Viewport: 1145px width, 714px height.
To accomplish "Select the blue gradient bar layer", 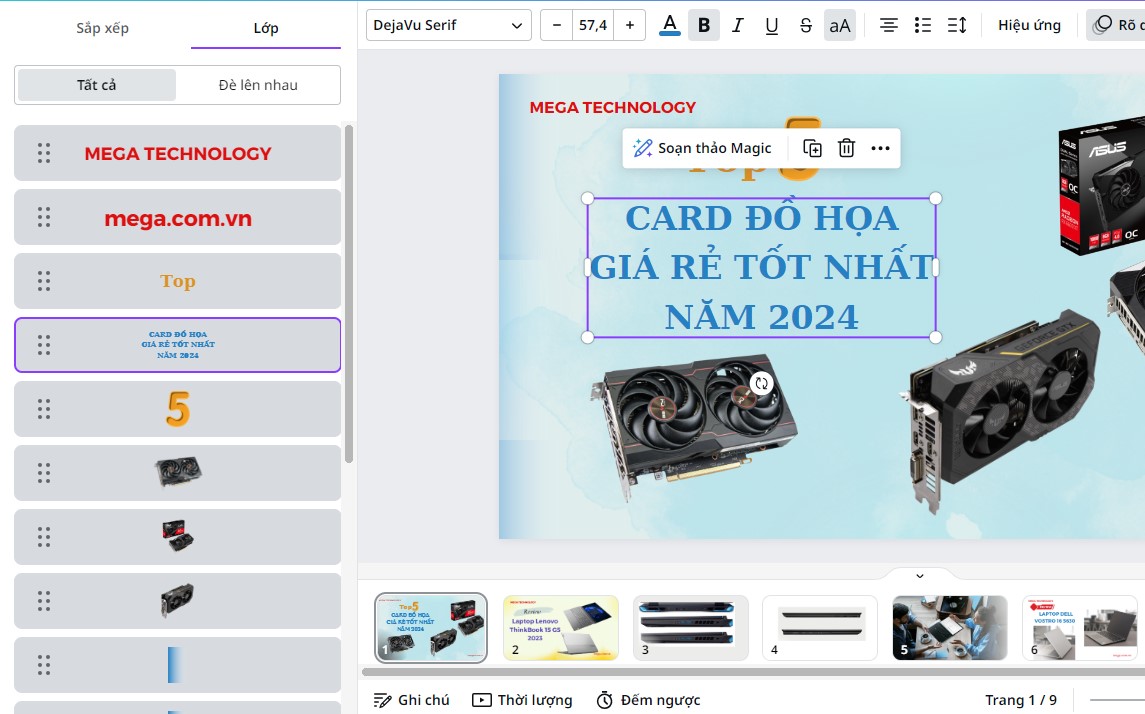I will (x=177, y=665).
